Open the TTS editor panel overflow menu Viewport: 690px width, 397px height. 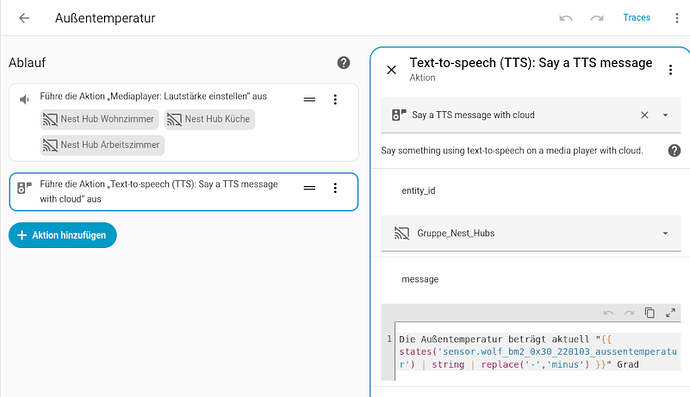pos(670,70)
